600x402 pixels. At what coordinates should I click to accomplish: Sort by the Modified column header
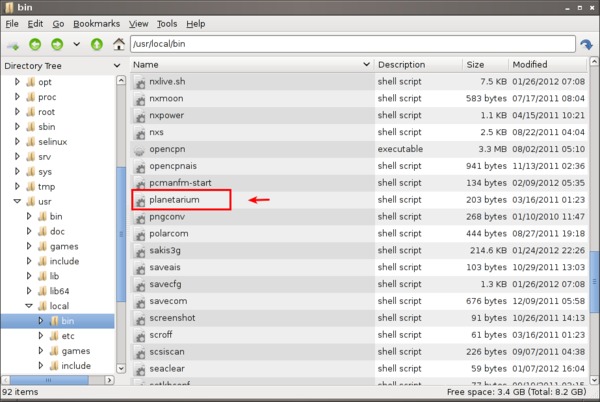click(548, 65)
